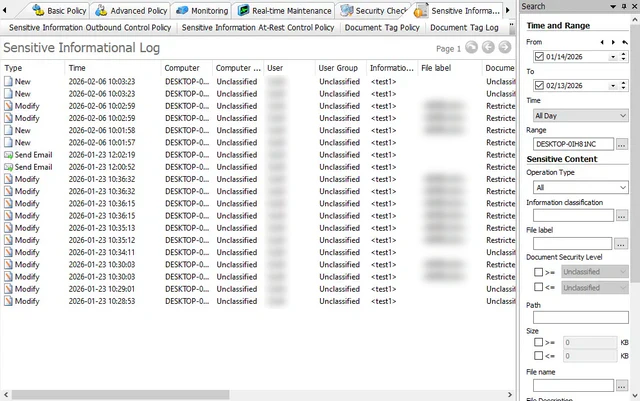Click the Send Email icon in the 12:00:52 row

pos(9,167)
